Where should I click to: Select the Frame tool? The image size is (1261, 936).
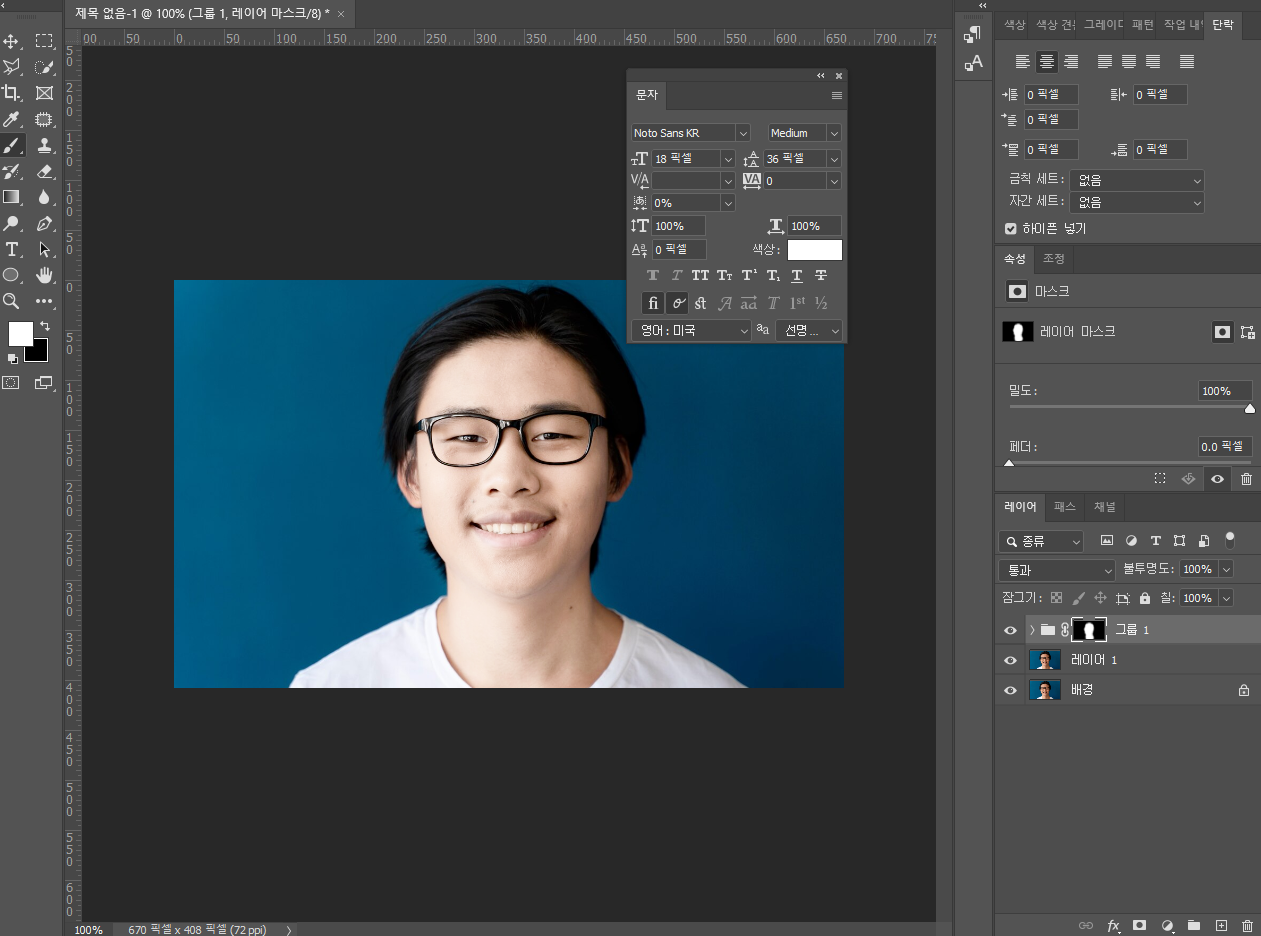[44, 93]
